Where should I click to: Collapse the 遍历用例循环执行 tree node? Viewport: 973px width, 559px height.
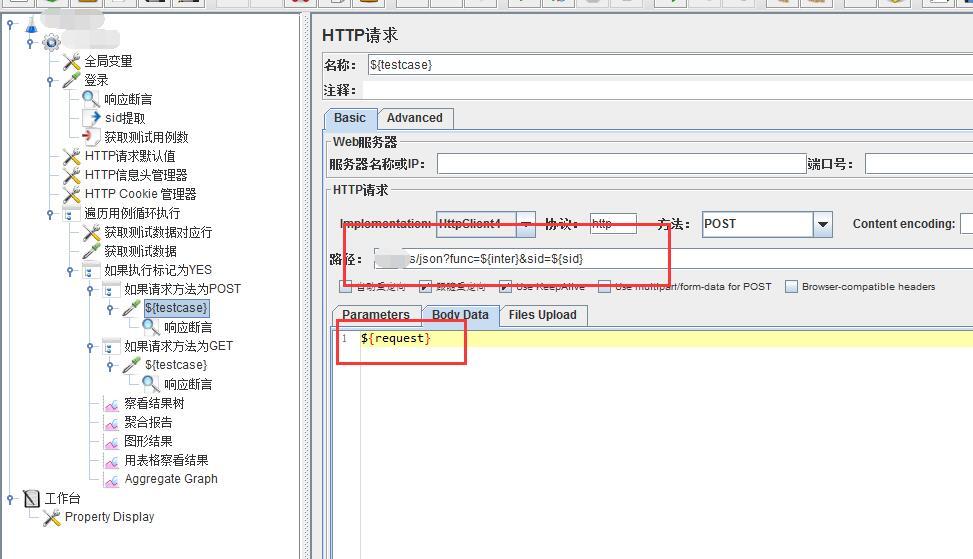50,213
